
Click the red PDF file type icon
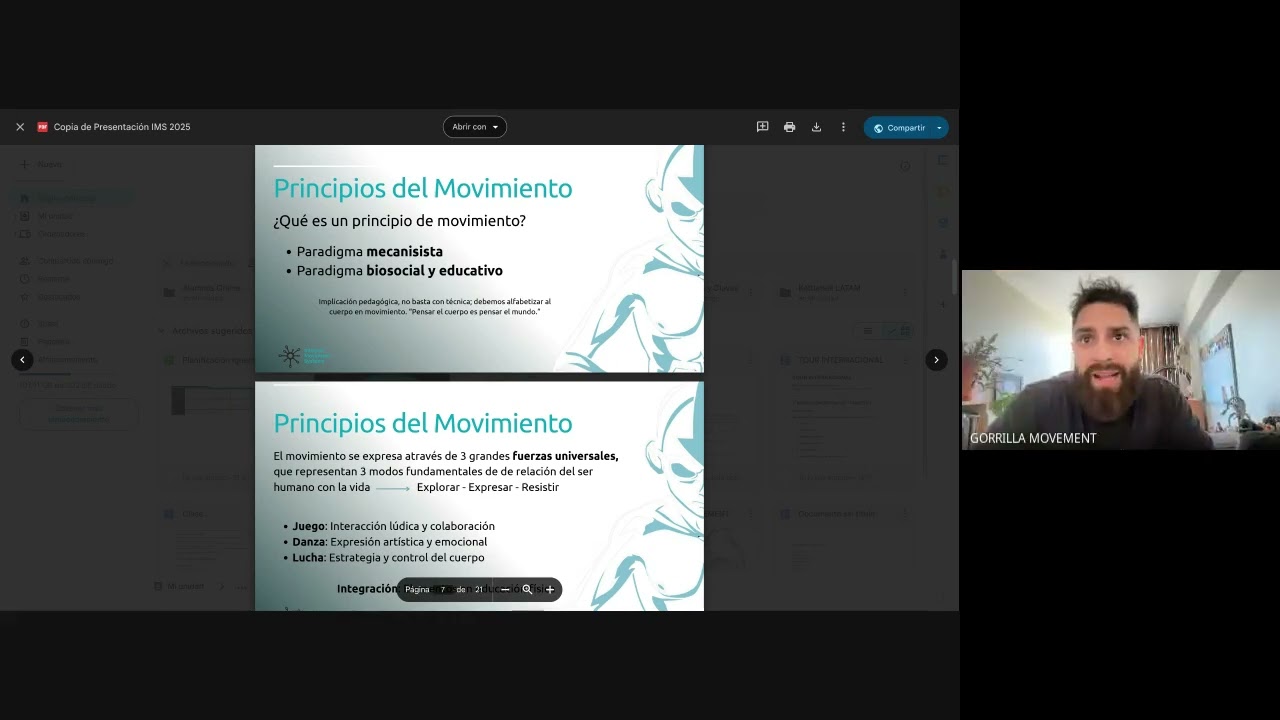(x=43, y=127)
